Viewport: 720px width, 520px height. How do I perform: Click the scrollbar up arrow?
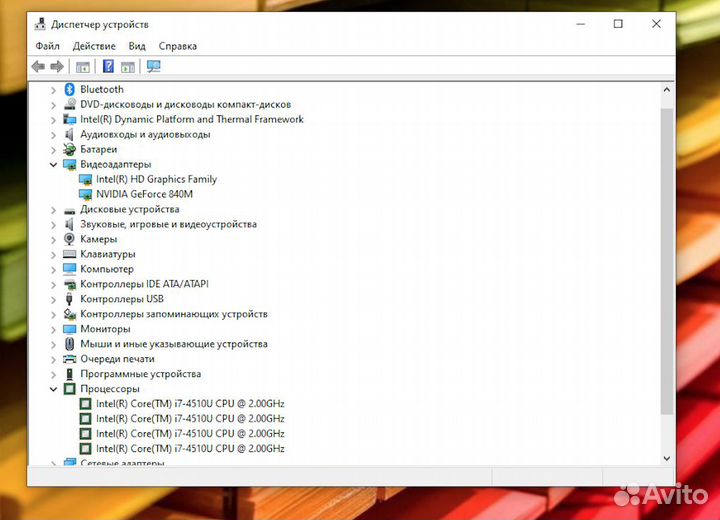(667, 90)
